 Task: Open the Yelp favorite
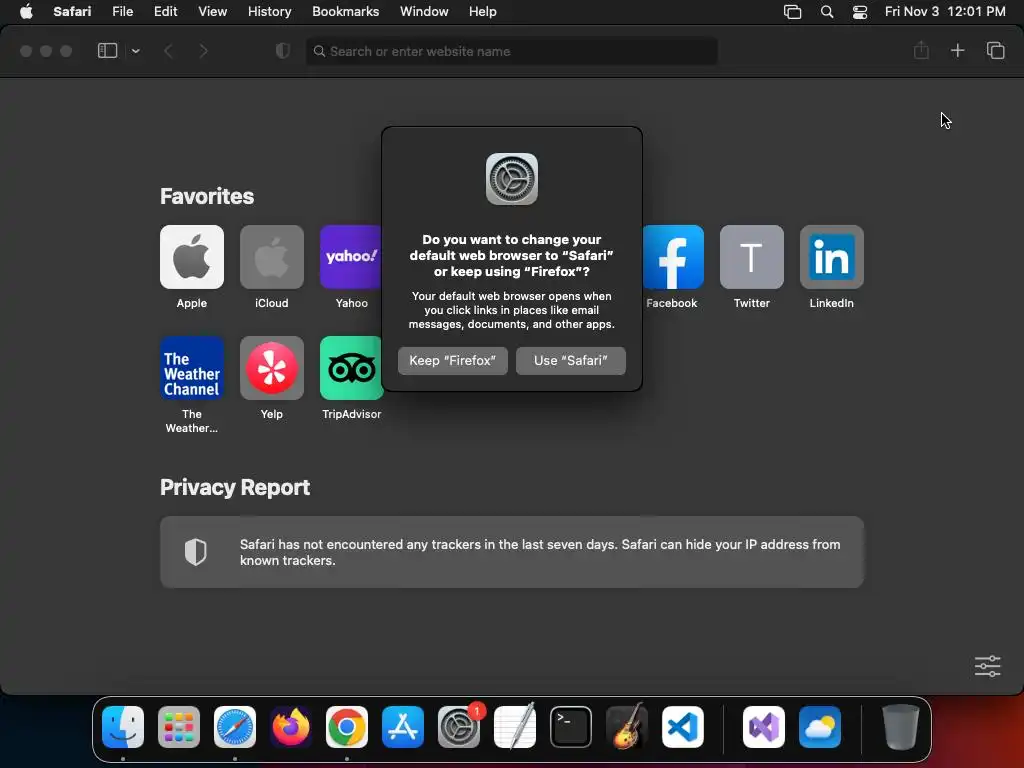pyautogui.click(x=272, y=368)
